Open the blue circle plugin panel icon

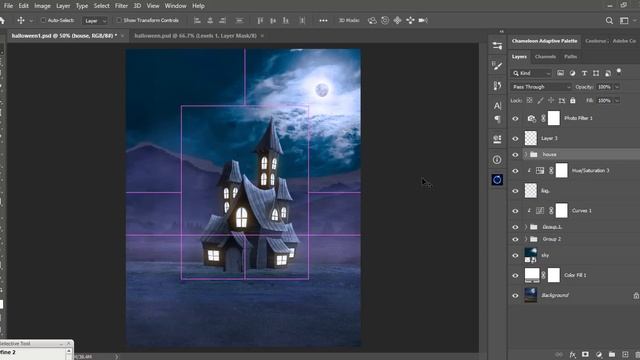pyautogui.click(x=497, y=180)
